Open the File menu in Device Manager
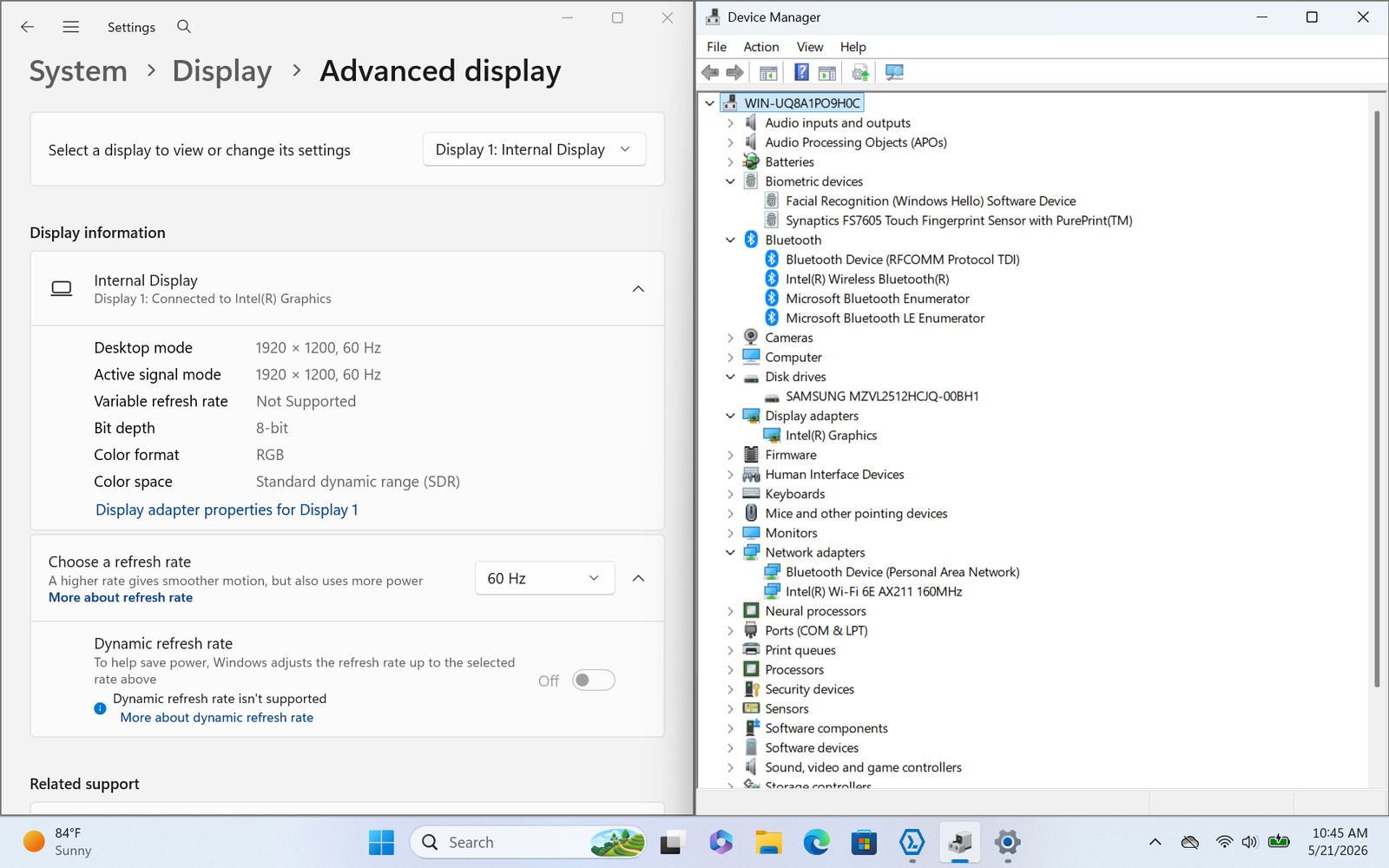Image resolution: width=1389 pixels, height=868 pixels. pyautogui.click(x=716, y=47)
